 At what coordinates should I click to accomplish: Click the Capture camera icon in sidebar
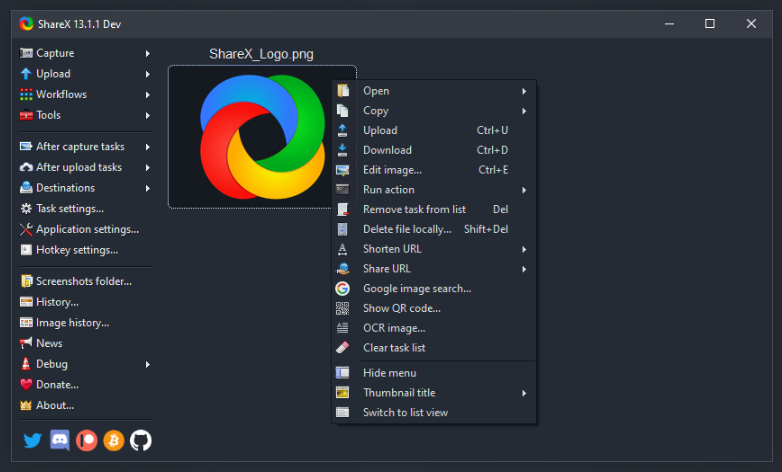pos(26,53)
